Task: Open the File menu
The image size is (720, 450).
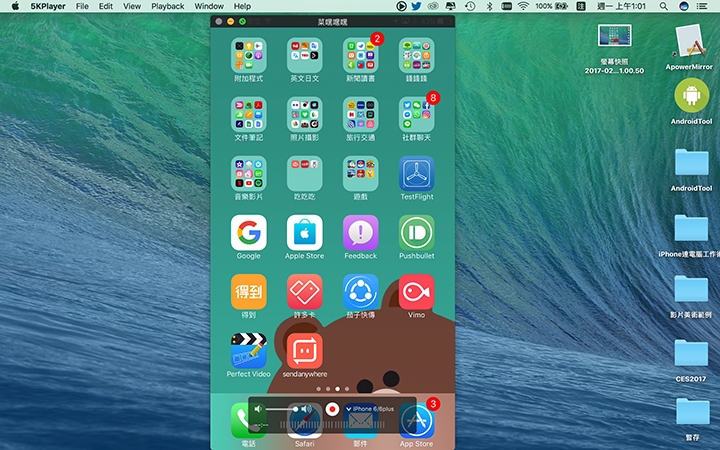Action: [82, 6]
